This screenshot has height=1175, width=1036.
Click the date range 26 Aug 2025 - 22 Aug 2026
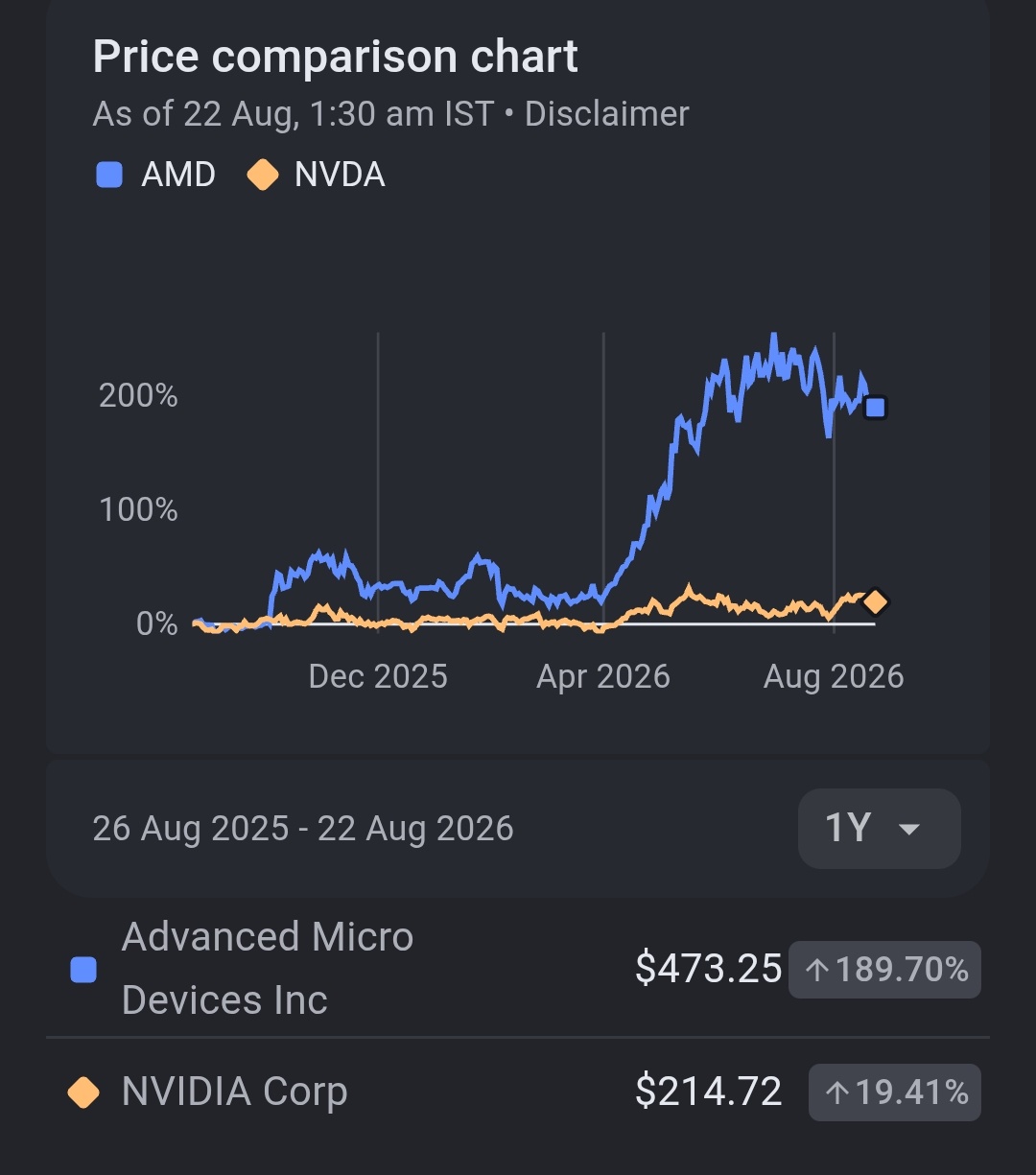click(x=303, y=829)
